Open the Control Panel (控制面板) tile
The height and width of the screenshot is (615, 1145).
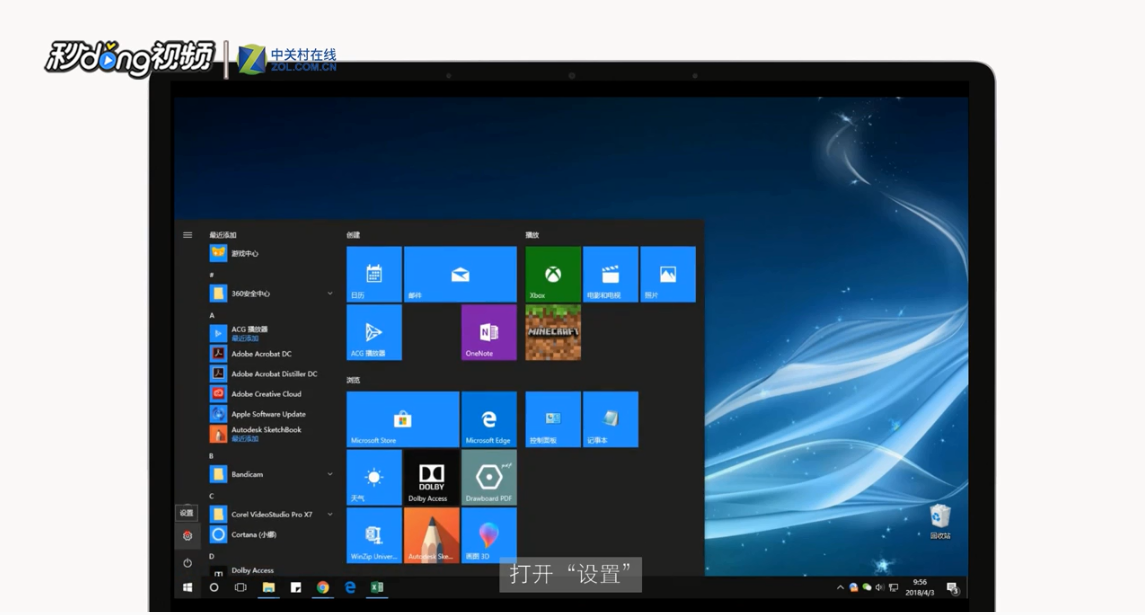coord(552,419)
